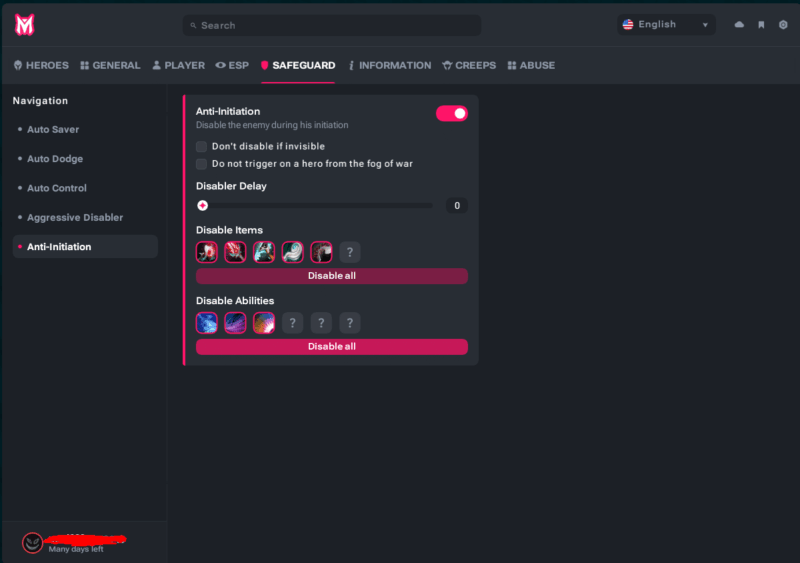Viewport: 800px width, 563px height.
Task: Switch to the CREEPS tab
Action: pos(469,65)
